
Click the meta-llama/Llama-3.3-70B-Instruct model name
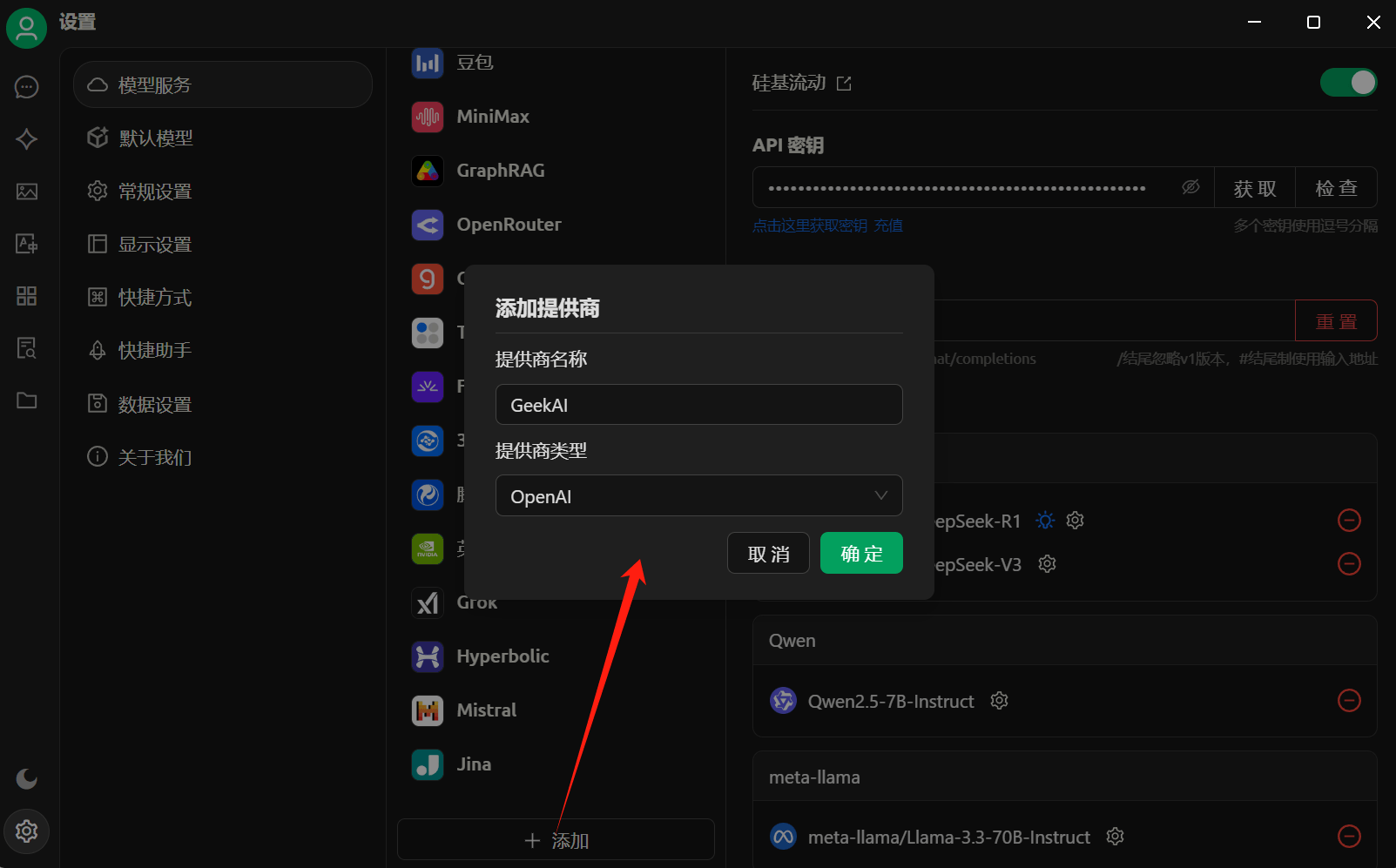[949, 838]
